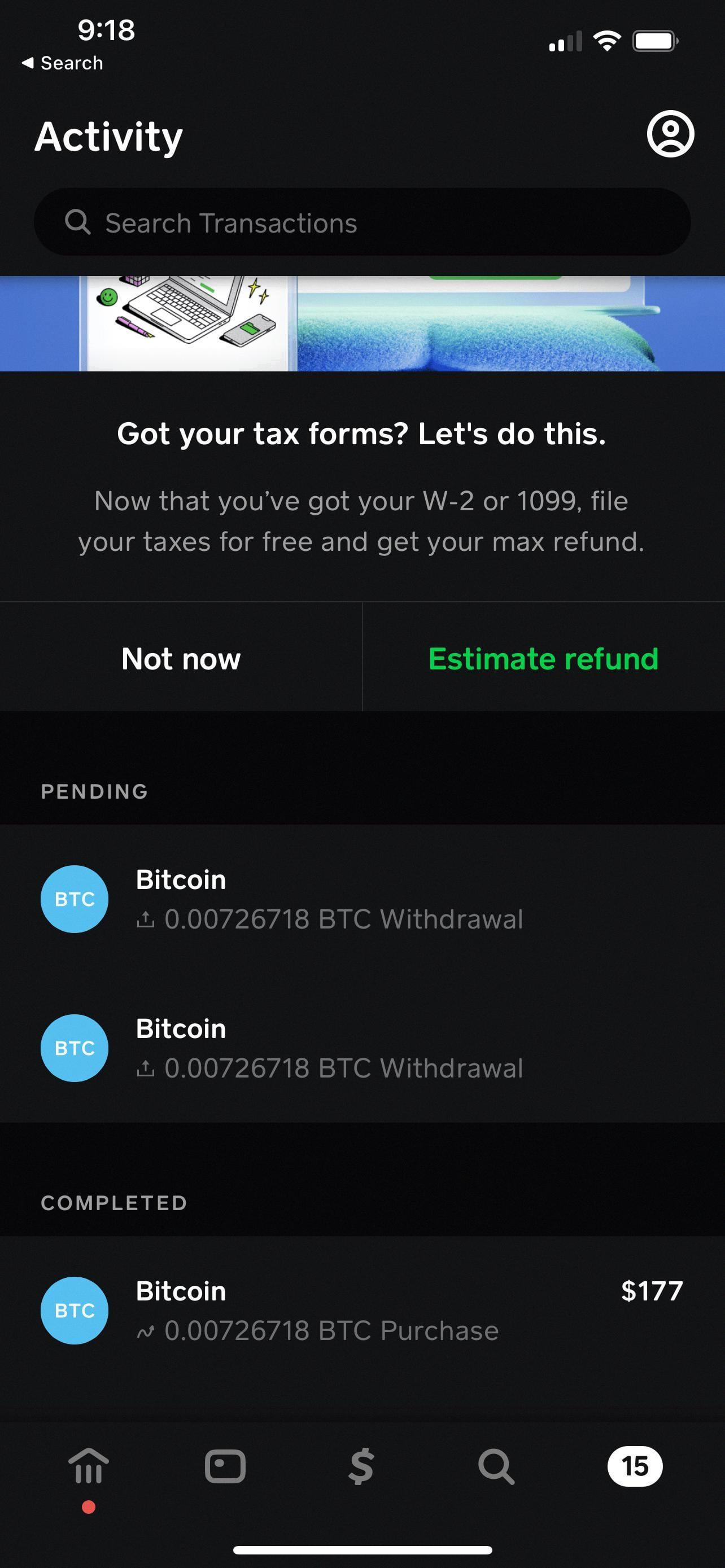Tap the "Got your tax forms?" headline

click(x=361, y=433)
